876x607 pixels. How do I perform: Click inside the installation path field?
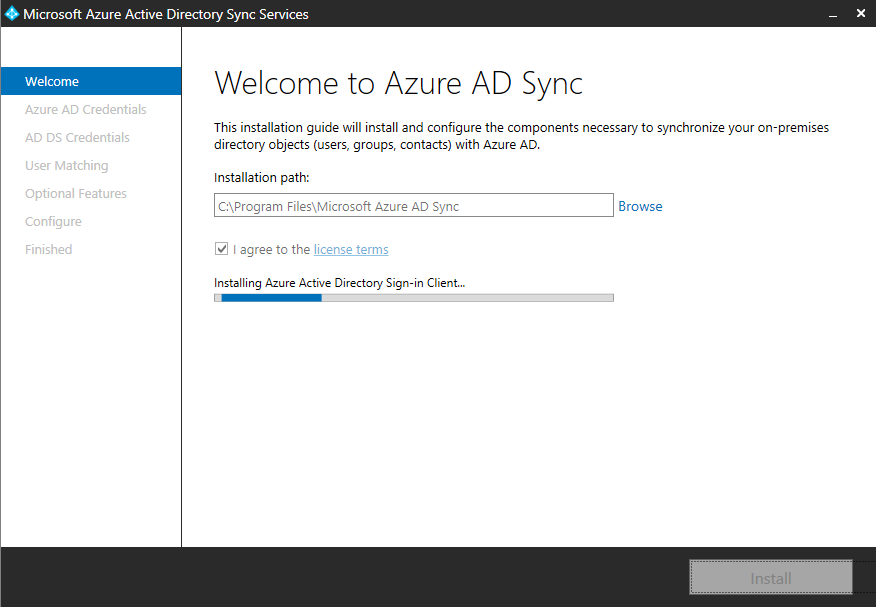click(x=413, y=205)
